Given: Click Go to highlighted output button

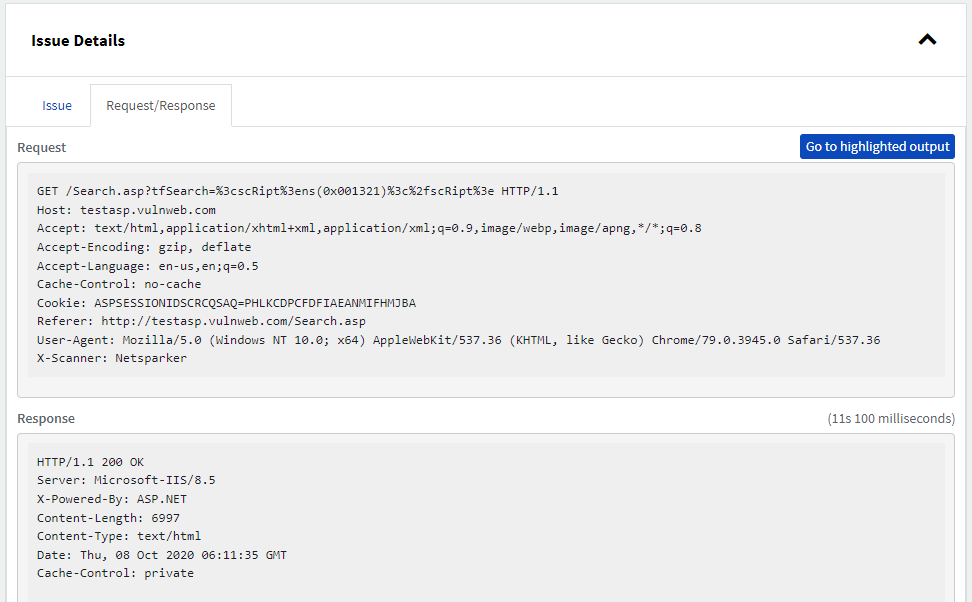Looking at the screenshot, I should coord(877,146).
